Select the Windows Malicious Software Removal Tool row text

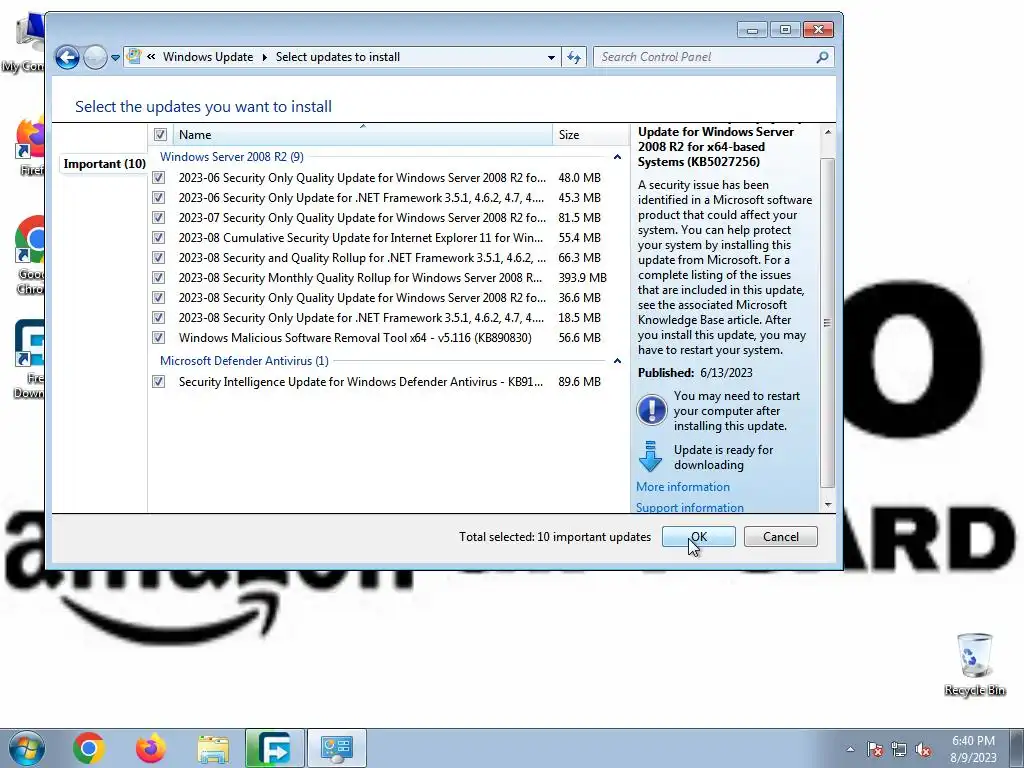355,338
